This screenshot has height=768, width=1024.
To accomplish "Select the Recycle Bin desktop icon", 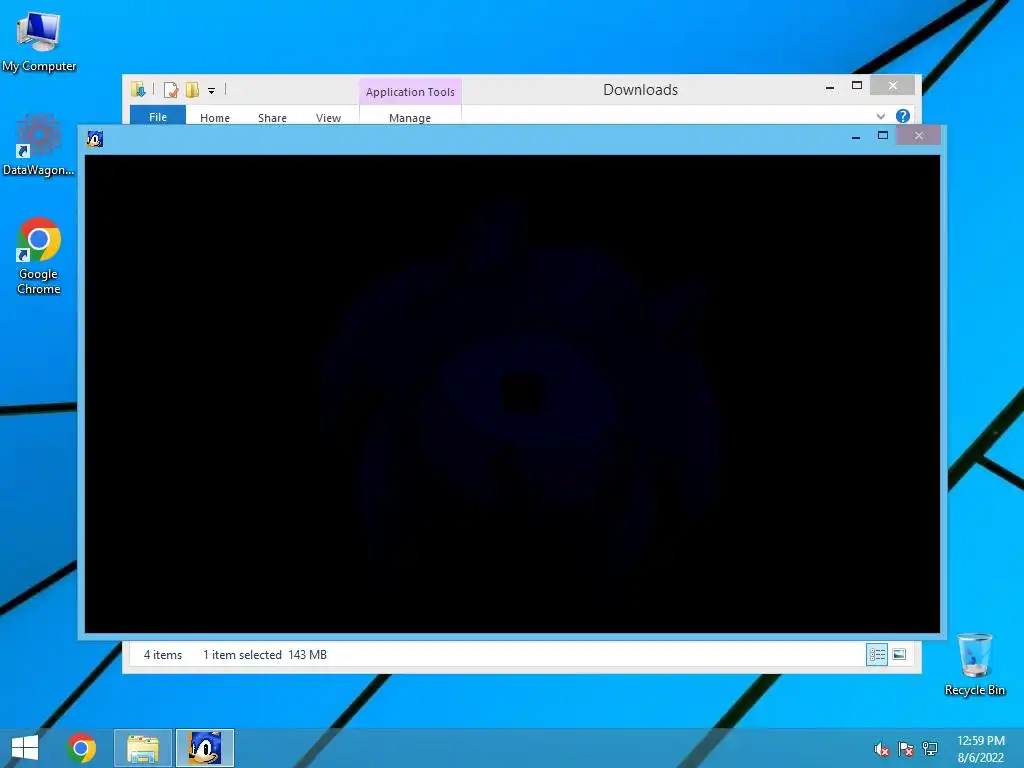I will pos(974,665).
